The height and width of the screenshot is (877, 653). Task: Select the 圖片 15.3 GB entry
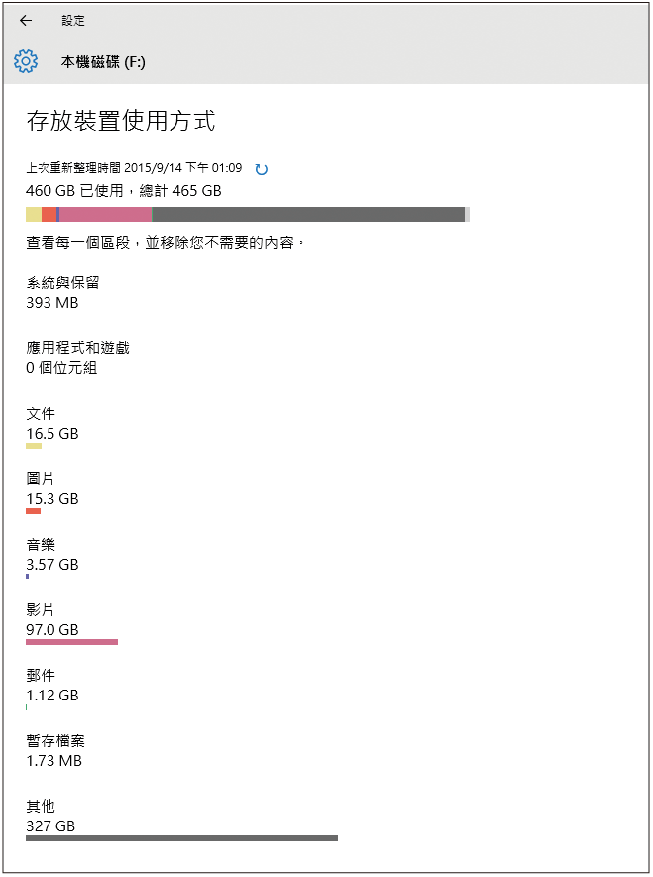[x=52, y=489]
